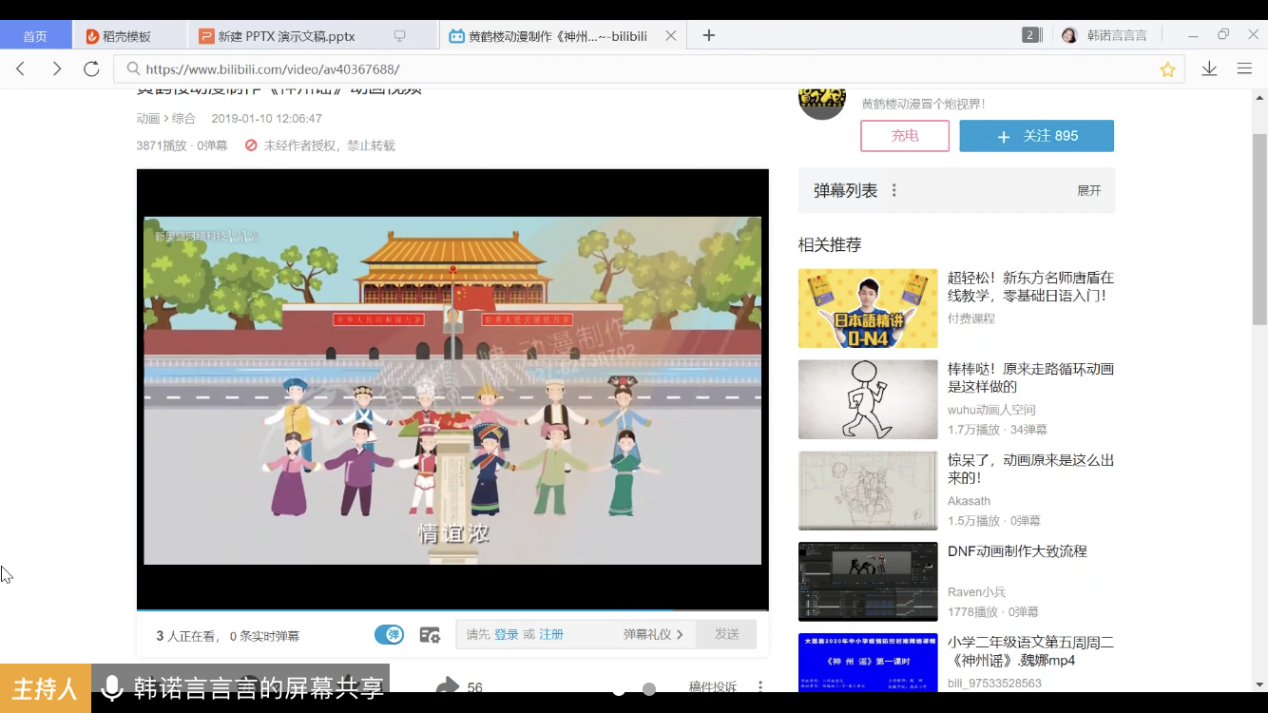Image resolution: width=1268 pixels, height=713 pixels.
Task: Follow the uploader with 关注 895
Action: 1037,136
